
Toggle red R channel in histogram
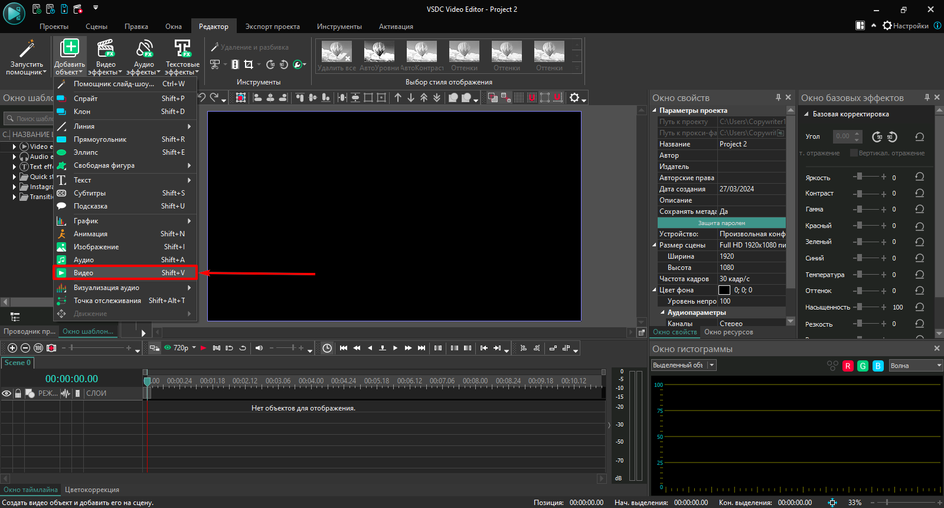(x=848, y=366)
